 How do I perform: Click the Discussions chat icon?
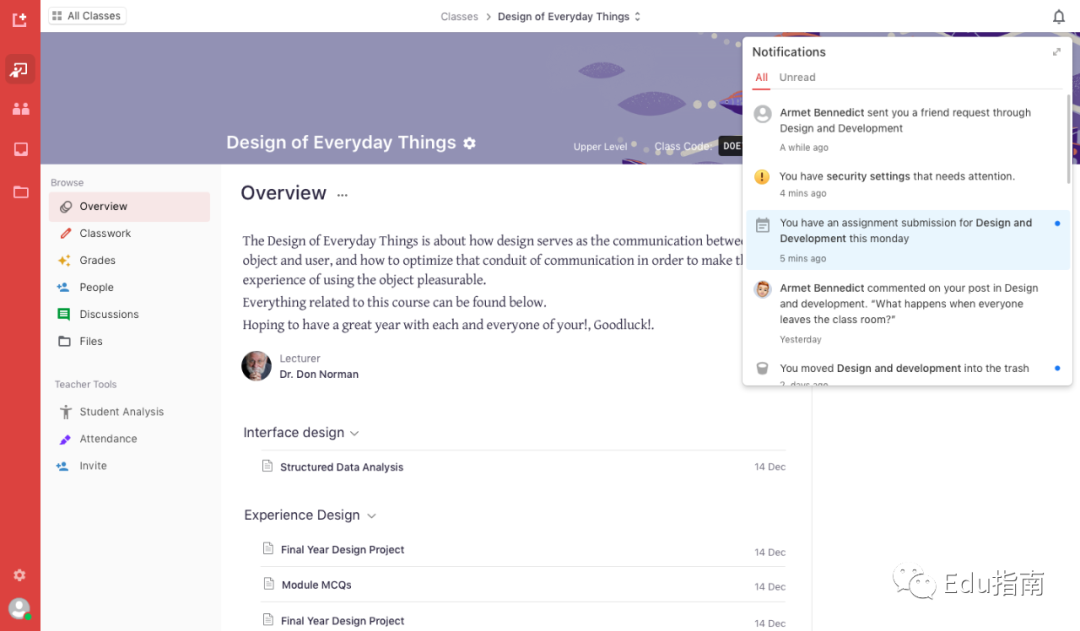click(64, 314)
